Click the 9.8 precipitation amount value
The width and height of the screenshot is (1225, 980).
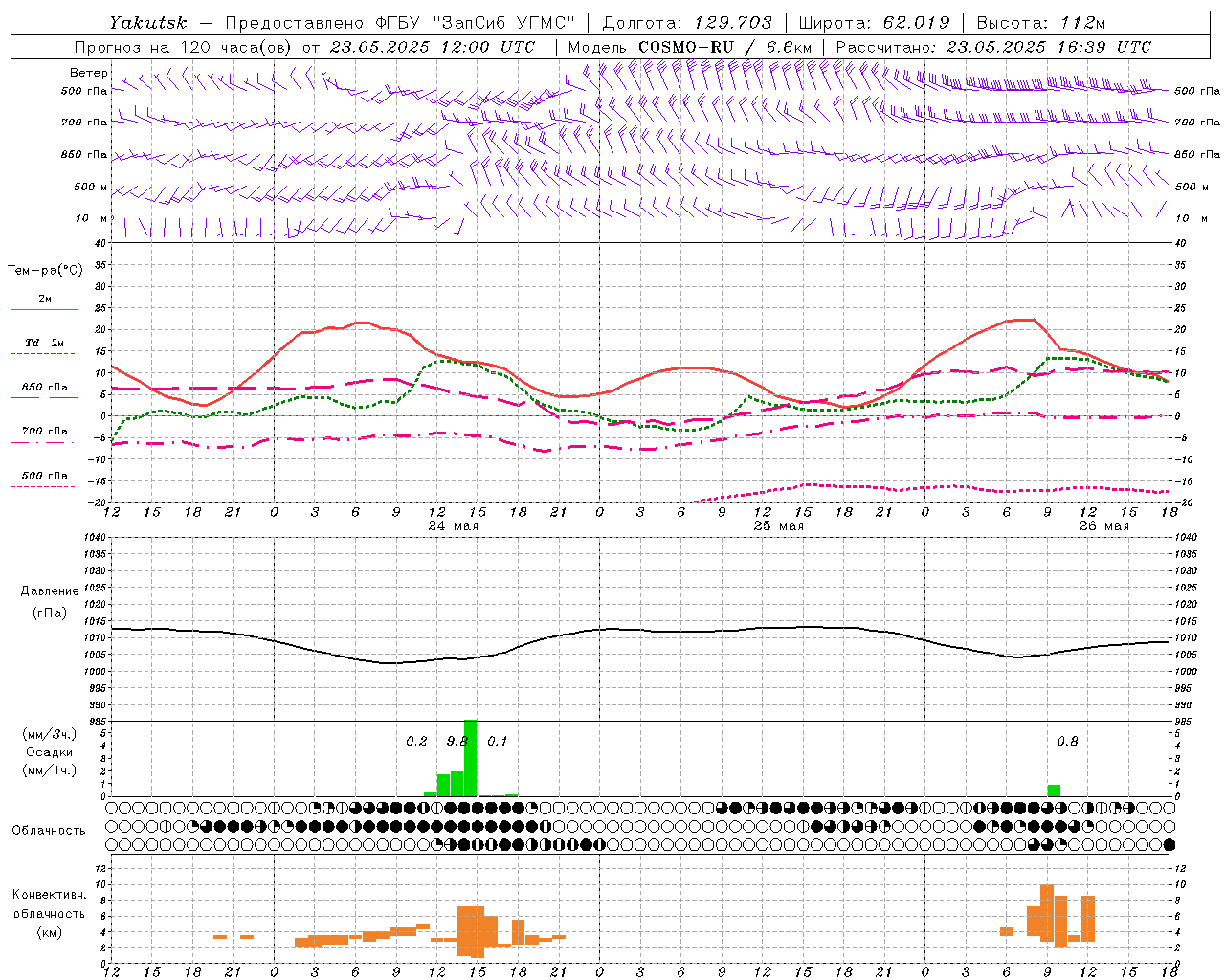click(x=457, y=742)
